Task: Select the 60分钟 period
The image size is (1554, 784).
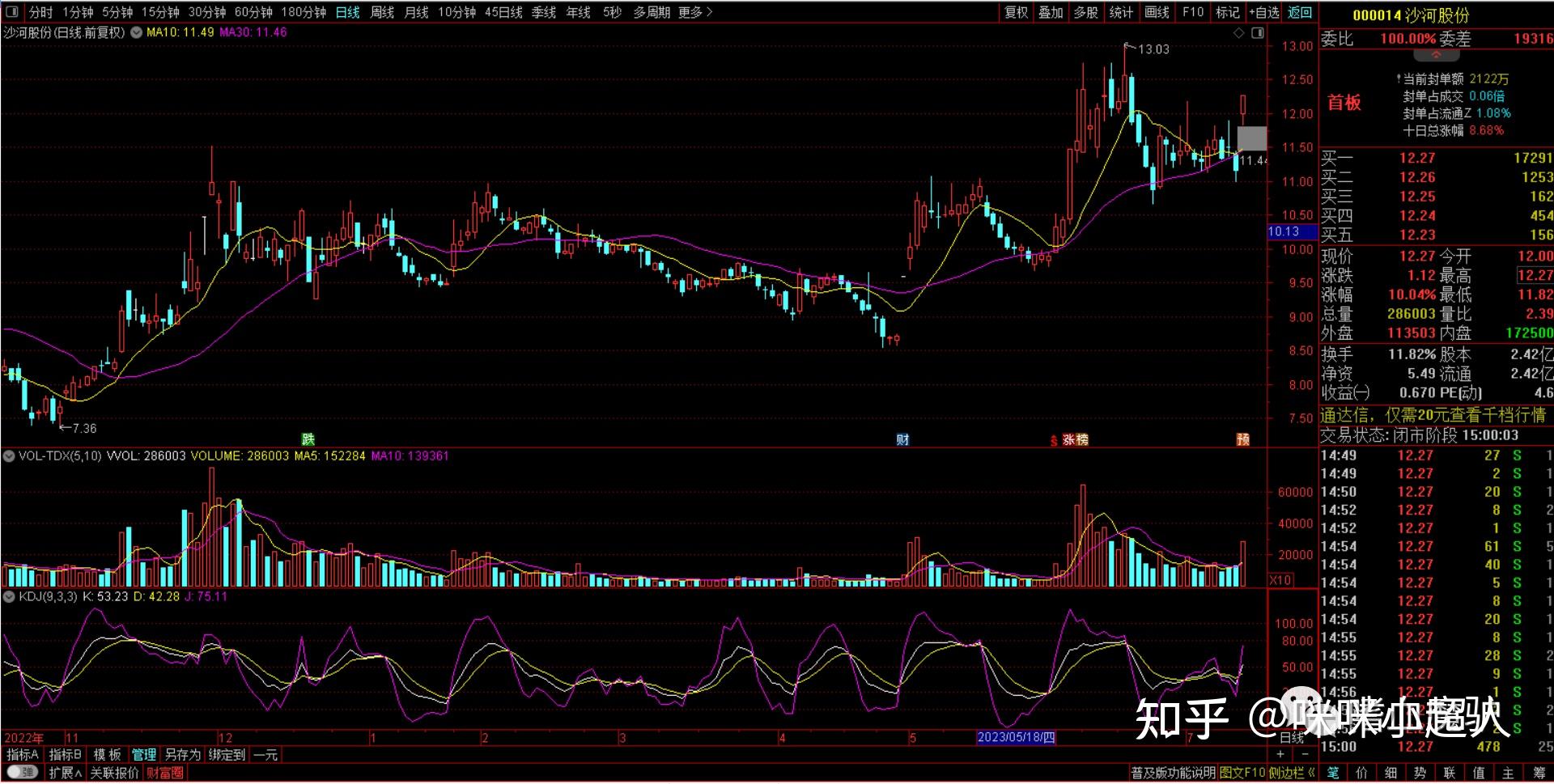Action: 254,12
